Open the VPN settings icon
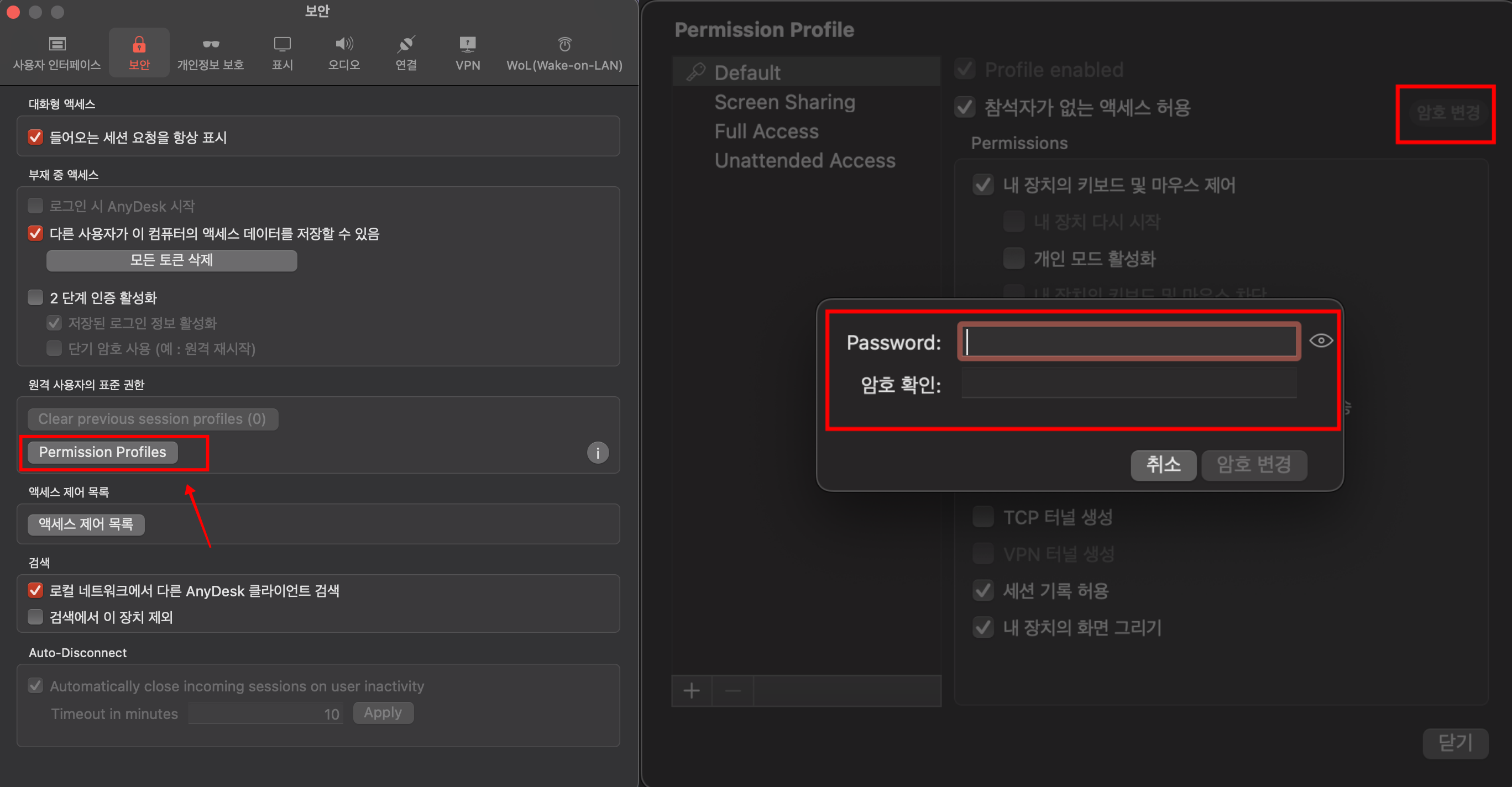1512x787 pixels. coord(468,45)
